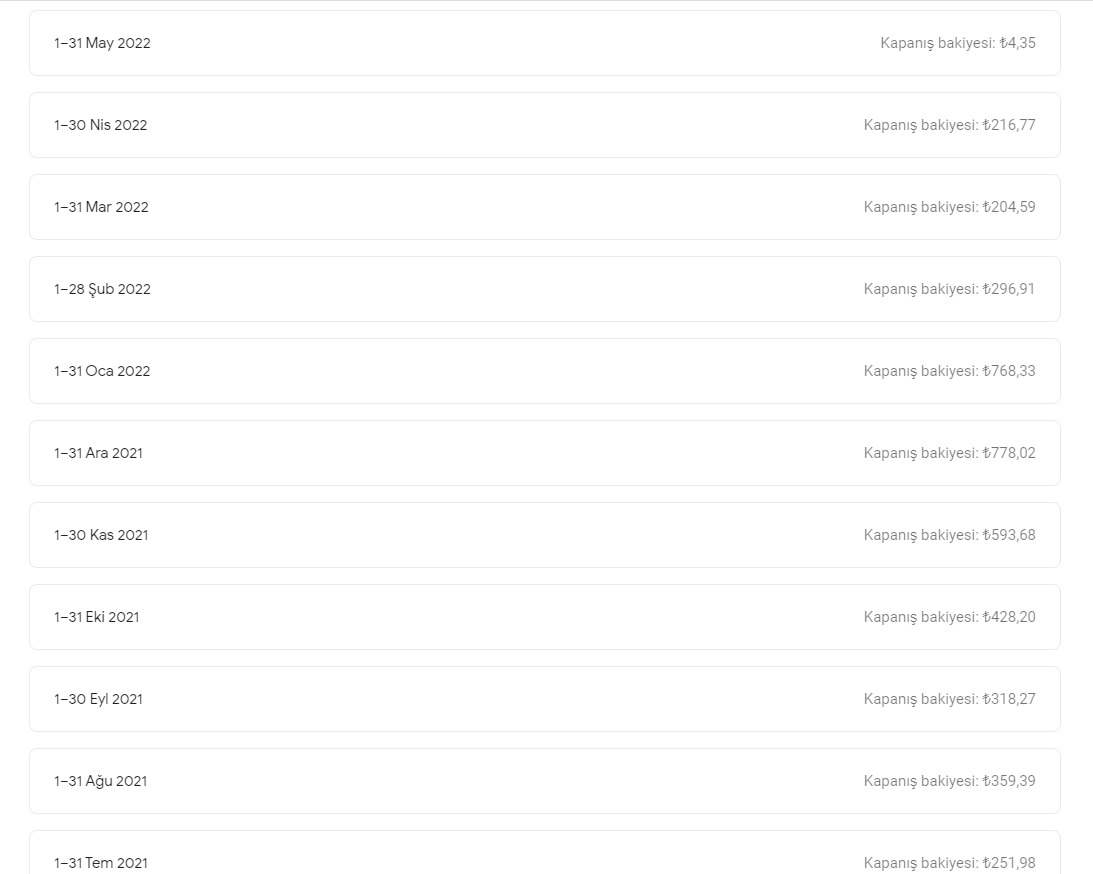Select the Kapanış bakiyesi ₺296,91 label

coord(949,289)
